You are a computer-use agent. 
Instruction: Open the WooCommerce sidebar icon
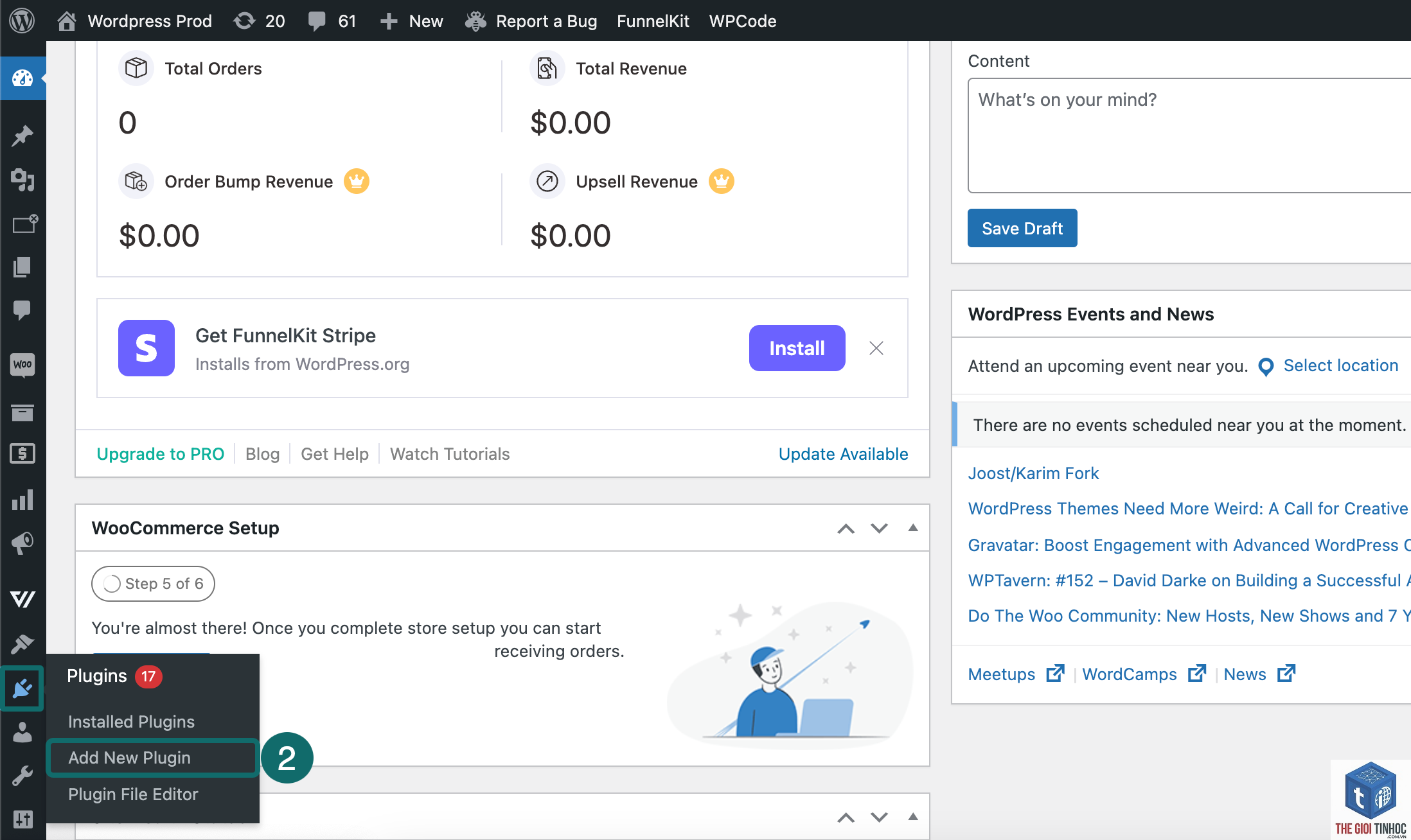[x=22, y=364]
